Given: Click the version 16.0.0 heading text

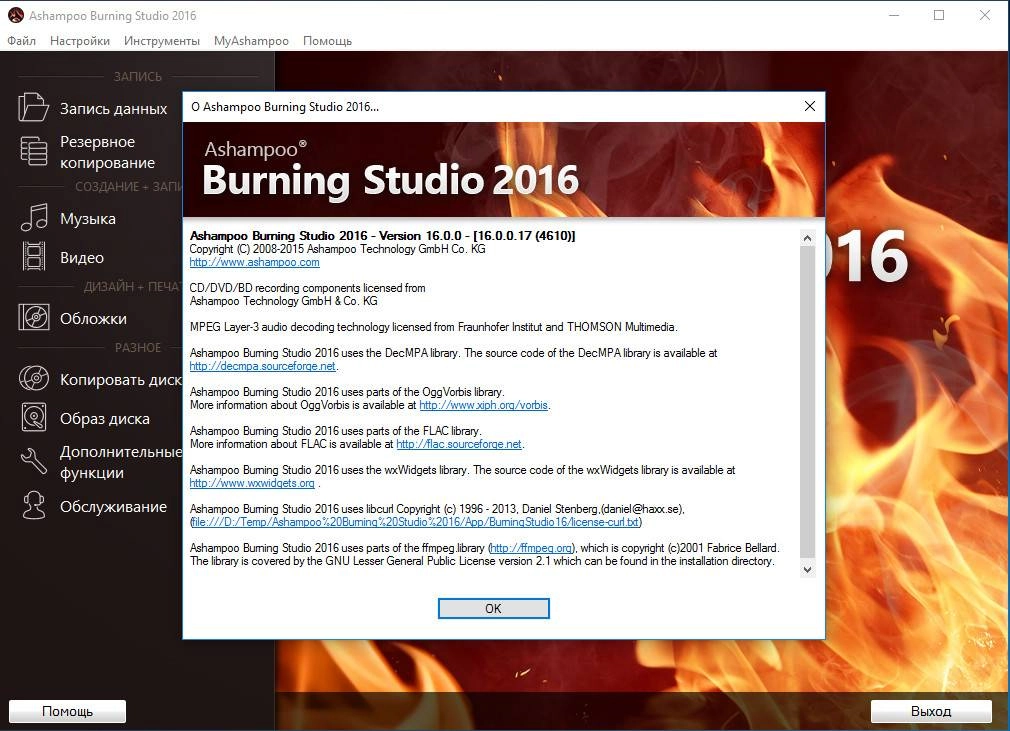Looking at the screenshot, I should 383,236.
